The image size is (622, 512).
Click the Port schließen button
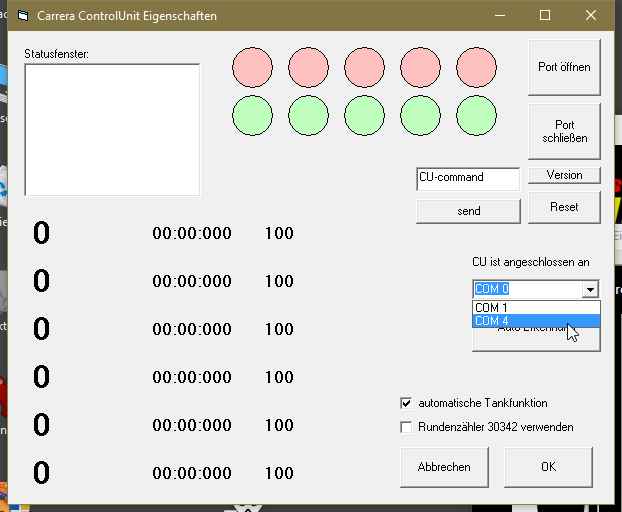pos(564,131)
